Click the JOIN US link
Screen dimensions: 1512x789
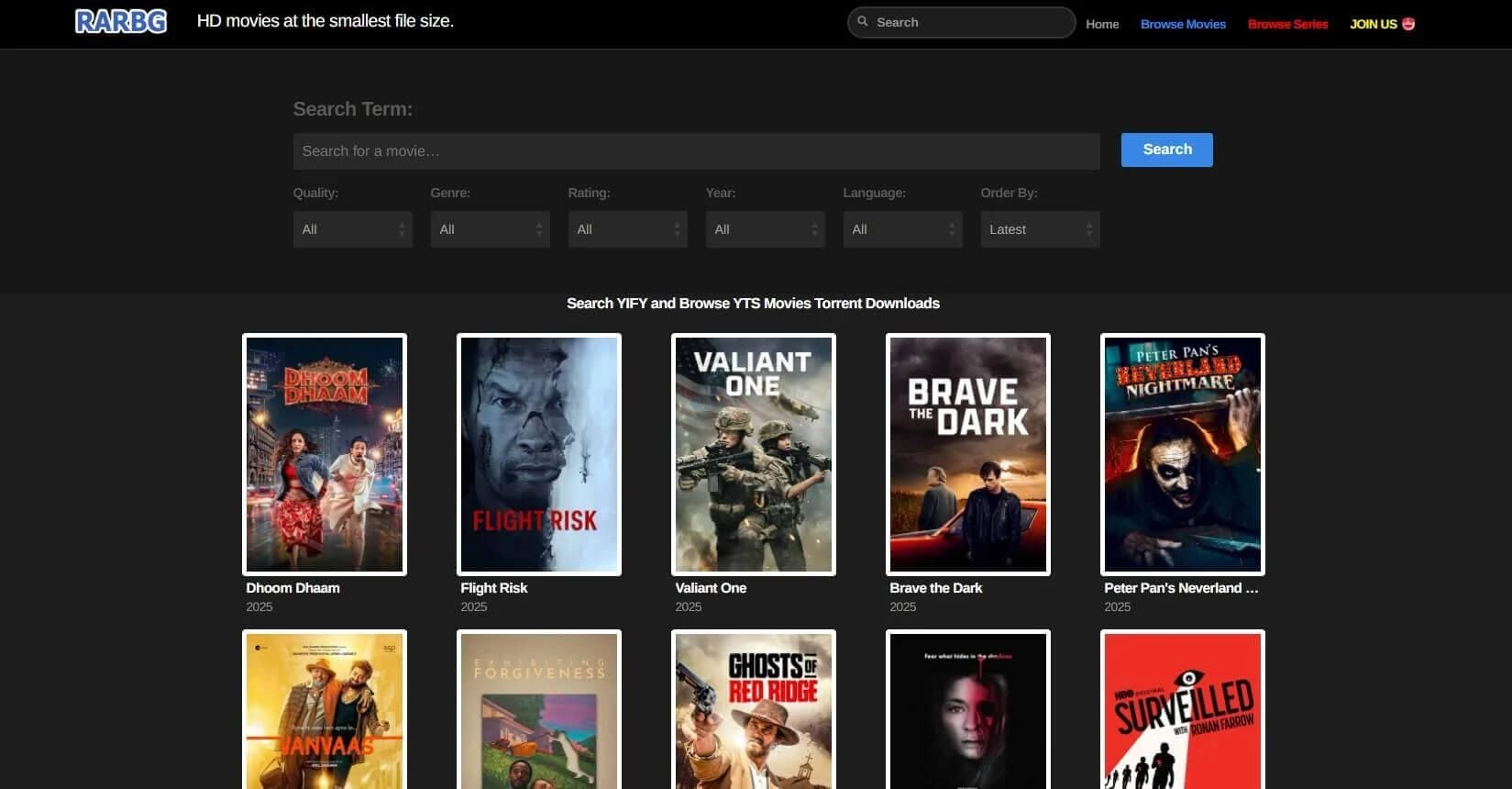(x=1373, y=24)
